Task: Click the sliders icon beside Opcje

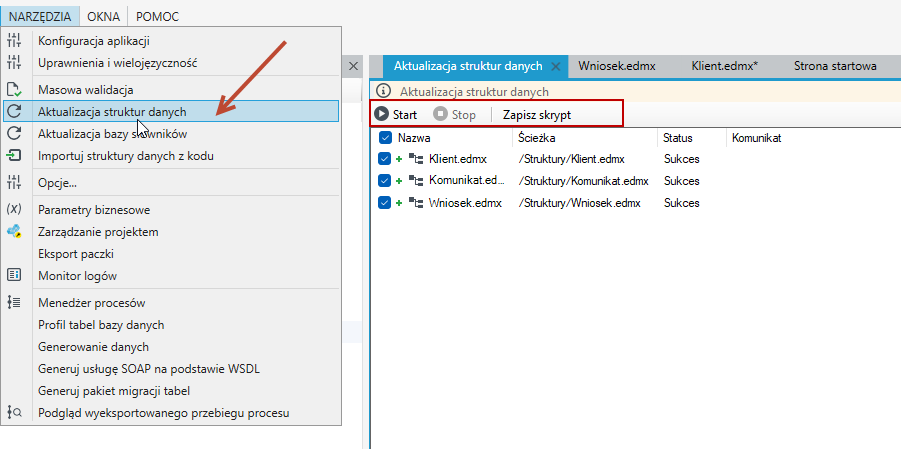Action: tap(14, 183)
